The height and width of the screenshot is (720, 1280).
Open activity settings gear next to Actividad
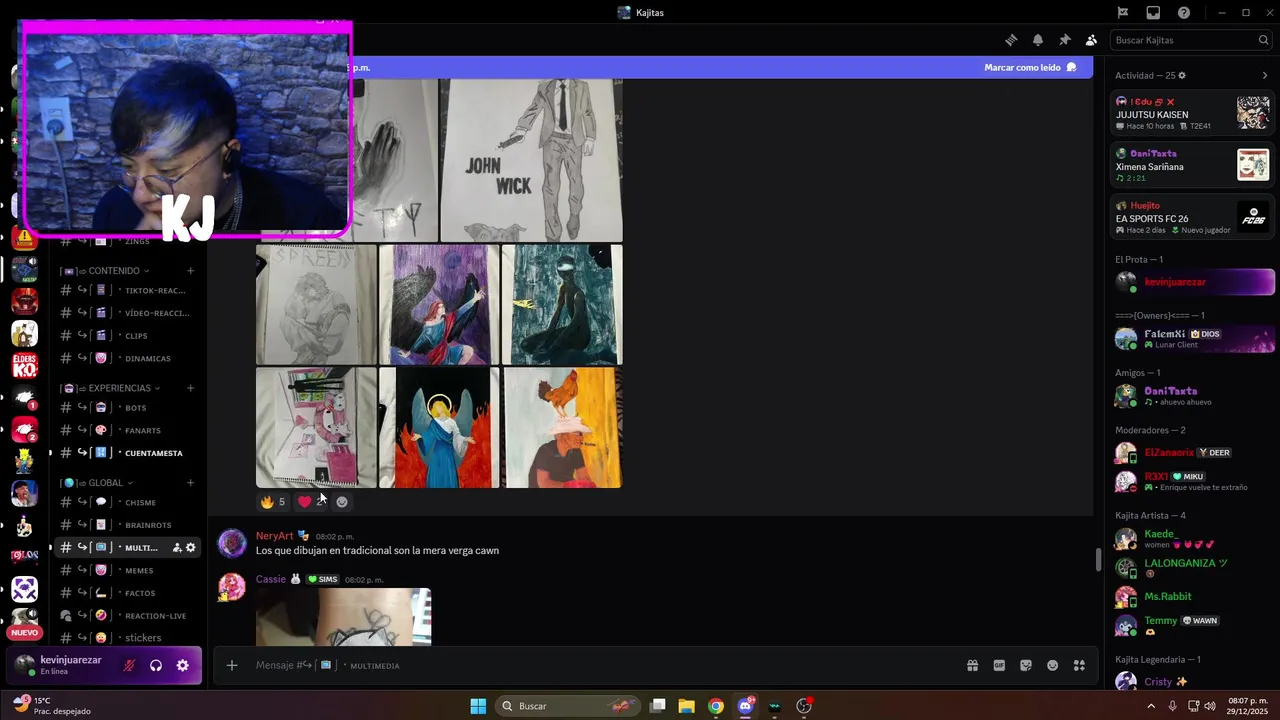[1182, 75]
